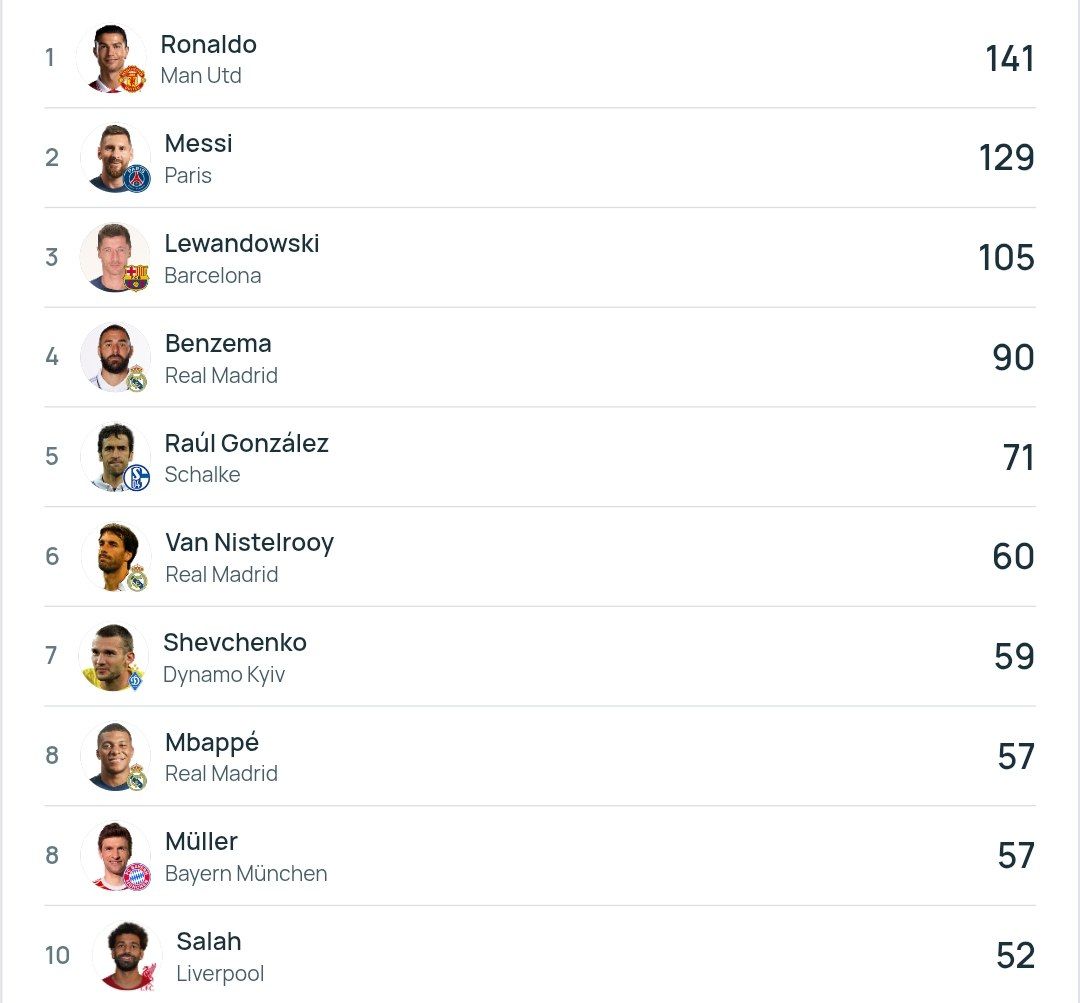Select the Shevchenko player name

235,642
